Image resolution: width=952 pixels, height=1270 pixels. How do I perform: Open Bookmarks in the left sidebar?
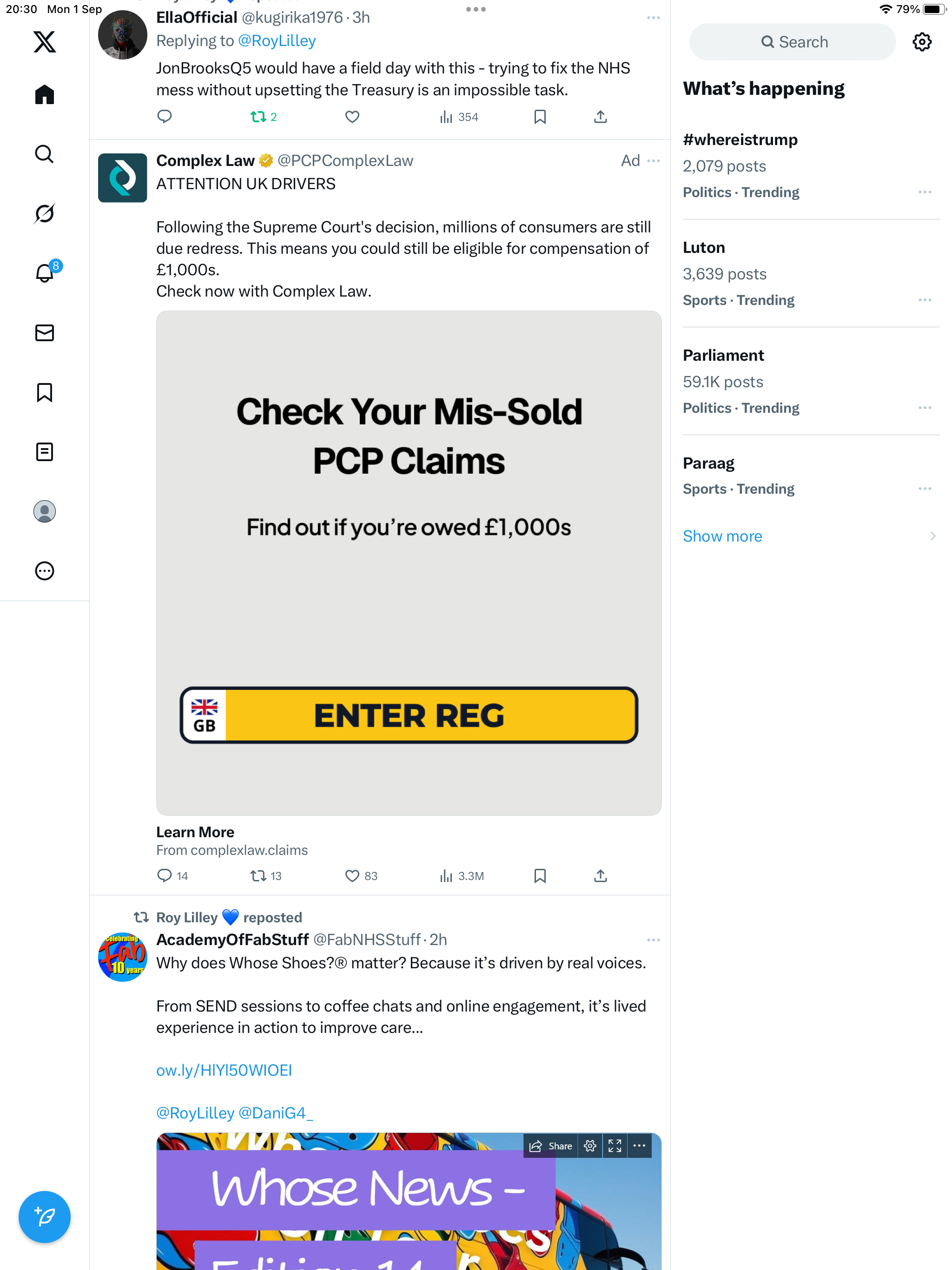coord(44,393)
